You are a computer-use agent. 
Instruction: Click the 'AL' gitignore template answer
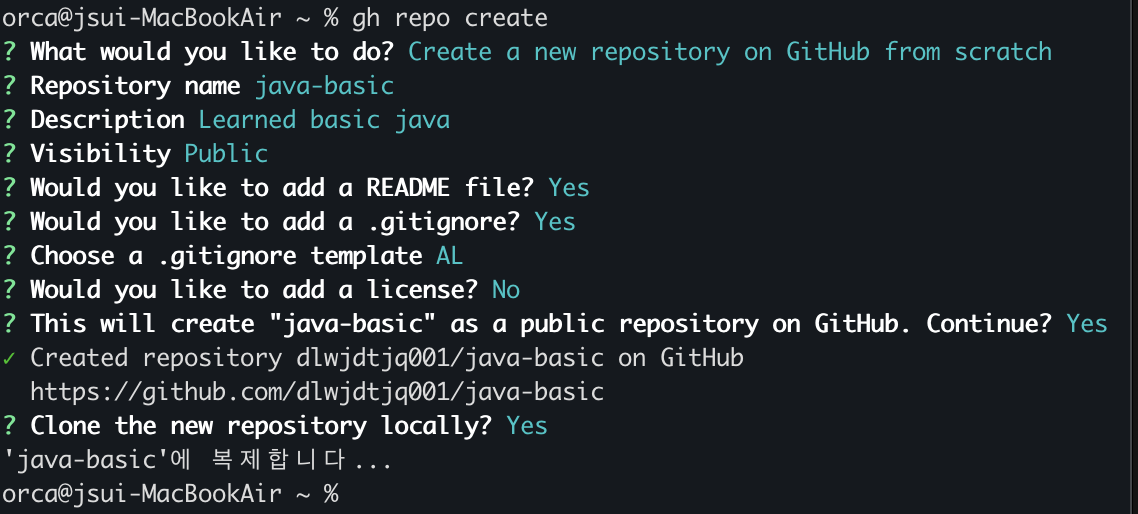tap(450, 256)
